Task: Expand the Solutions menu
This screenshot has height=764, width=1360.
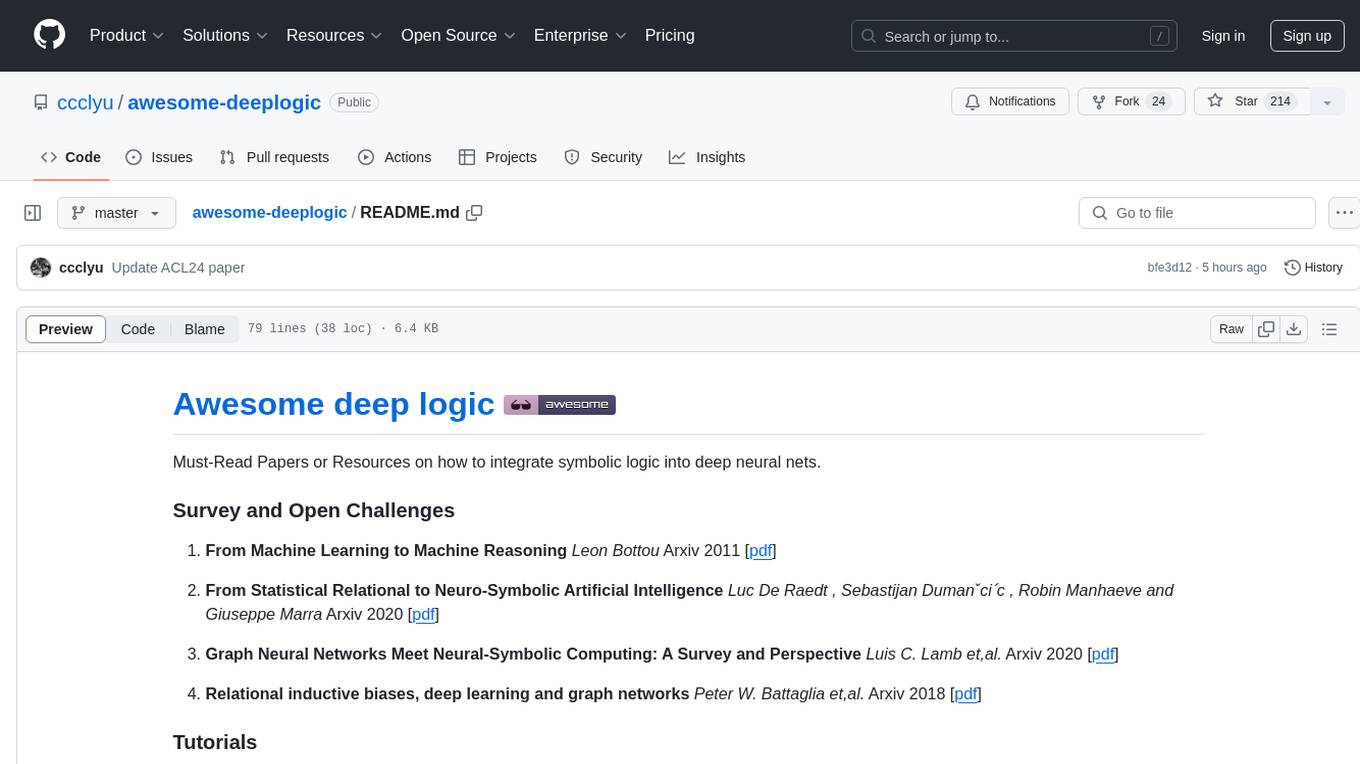Action: coord(225,35)
